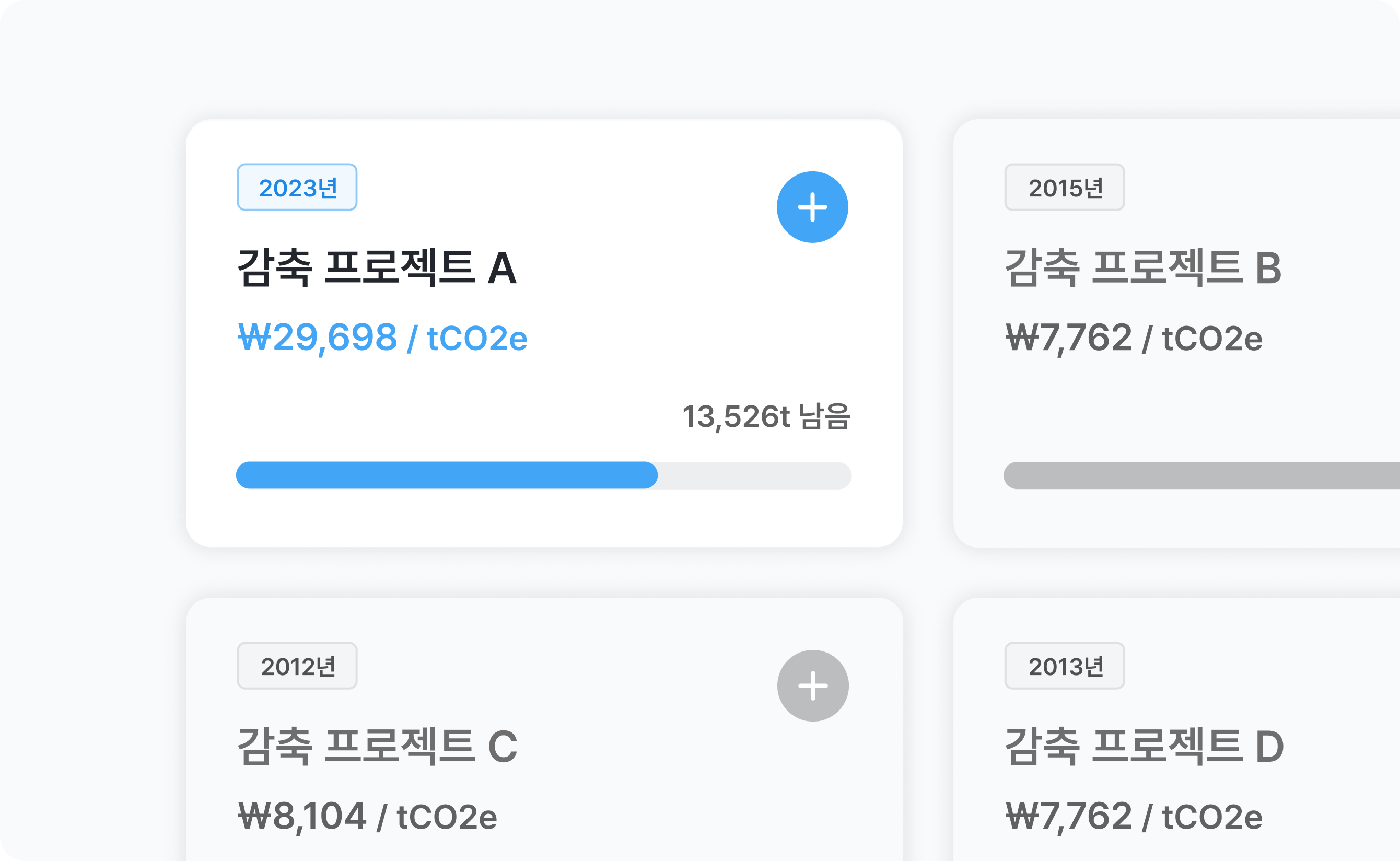Click the 13,526t 남음 remaining label
The width and height of the screenshot is (1400, 861).
pyautogui.click(x=766, y=416)
